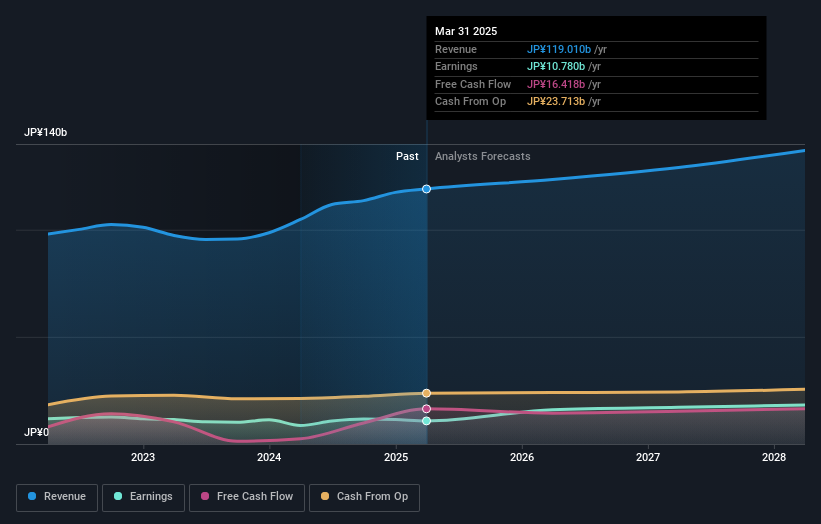Viewport: 821px width, 524px height.
Task: Click the 'Analysts Forecasts' label
Action: pyautogui.click(x=482, y=157)
